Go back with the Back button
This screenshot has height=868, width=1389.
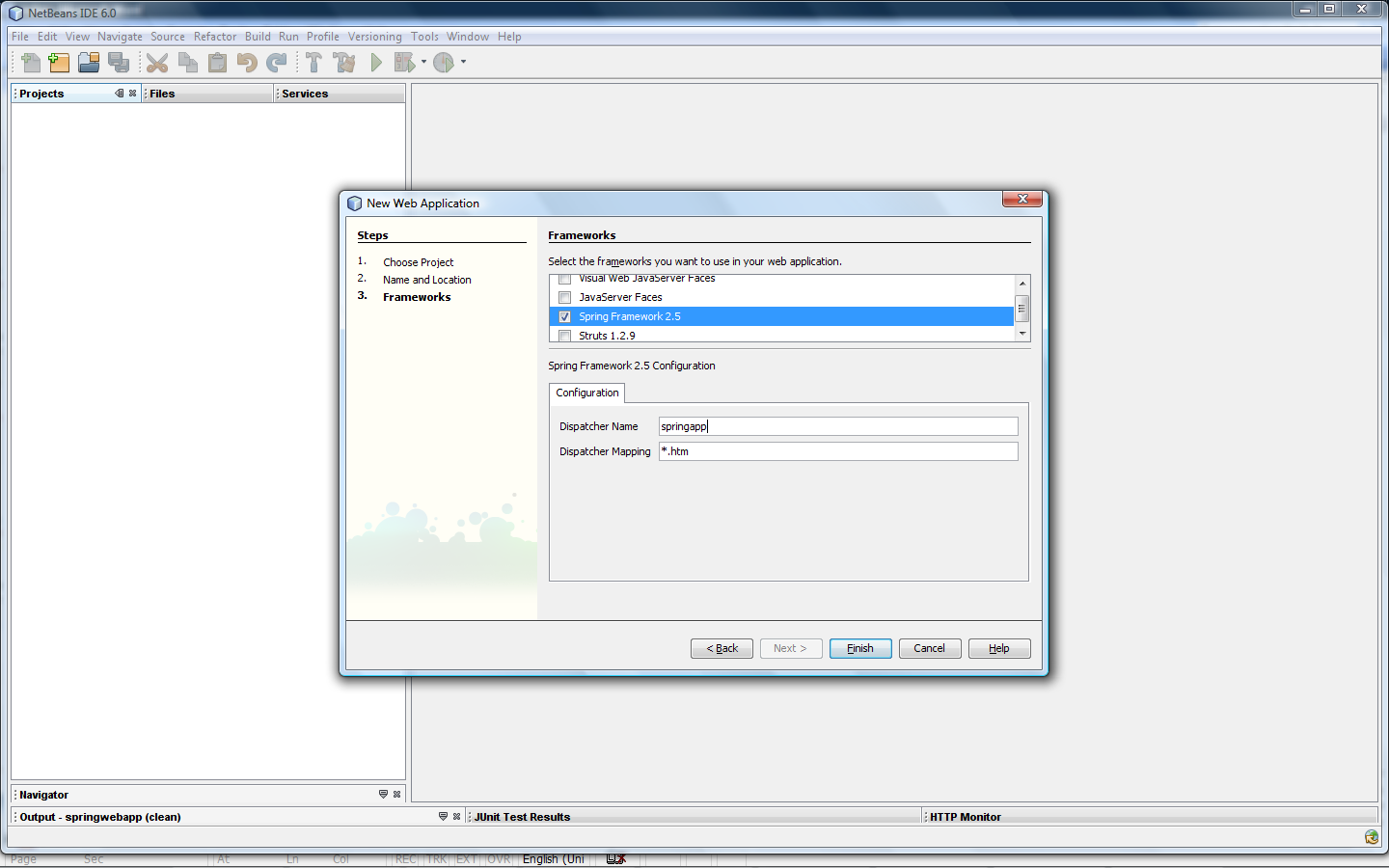click(x=722, y=648)
